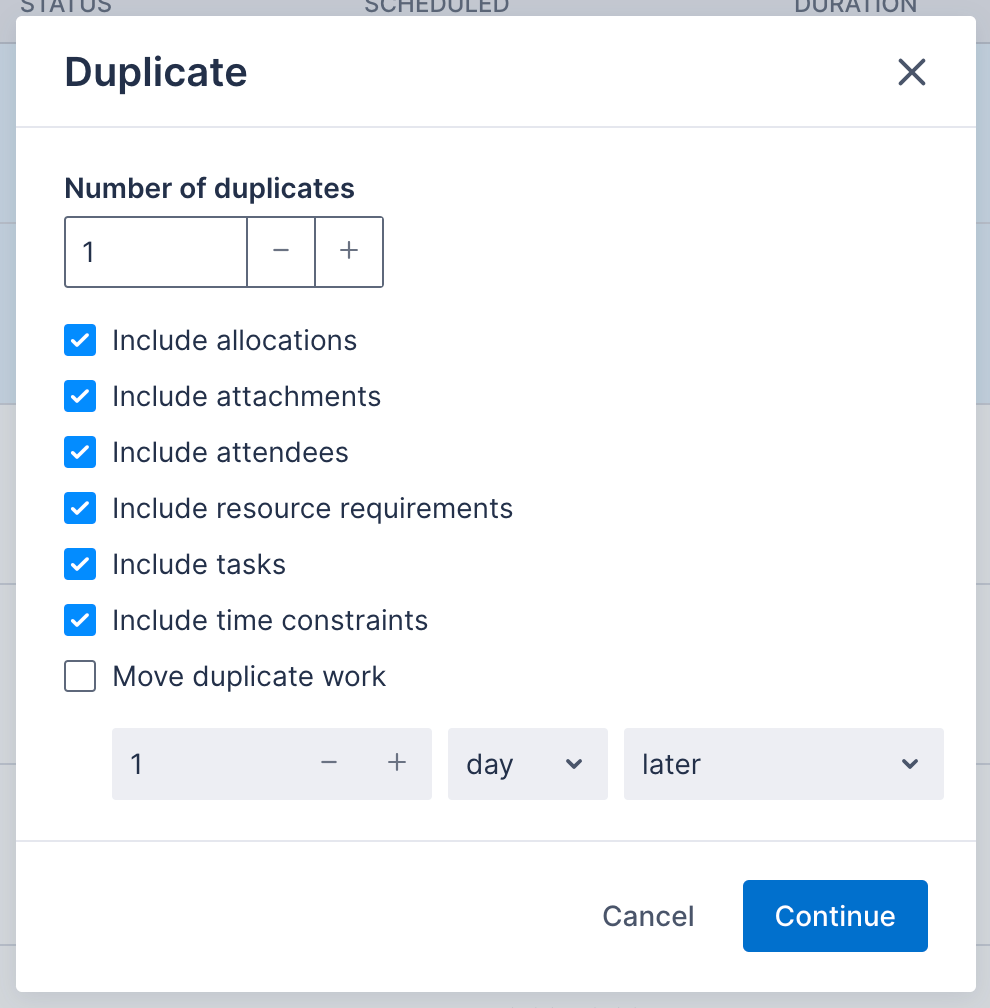Image resolution: width=990 pixels, height=1008 pixels.
Task: Uncheck Include tasks
Action: point(79,564)
